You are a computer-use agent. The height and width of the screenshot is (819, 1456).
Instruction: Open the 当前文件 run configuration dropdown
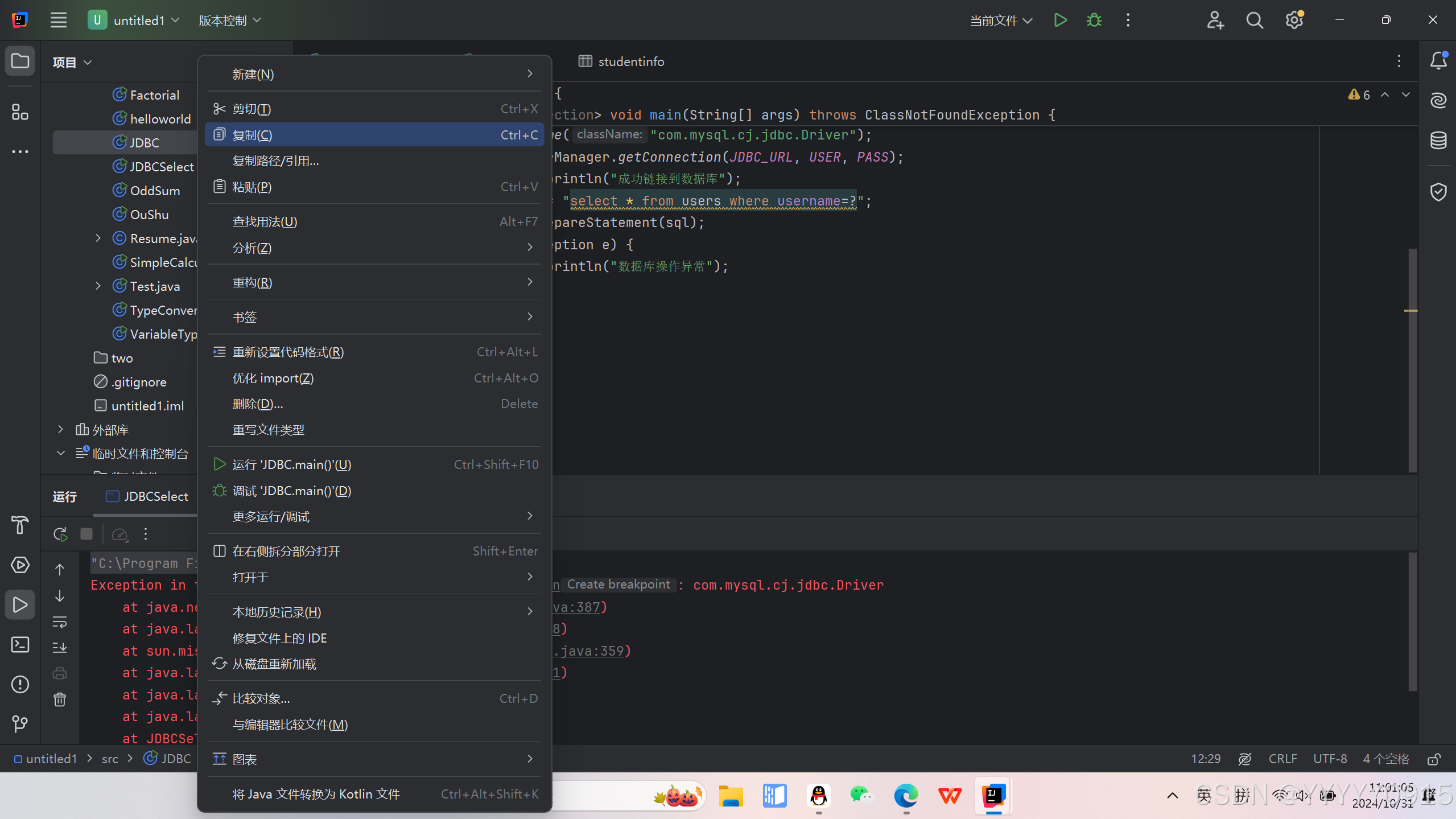point(1000,20)
